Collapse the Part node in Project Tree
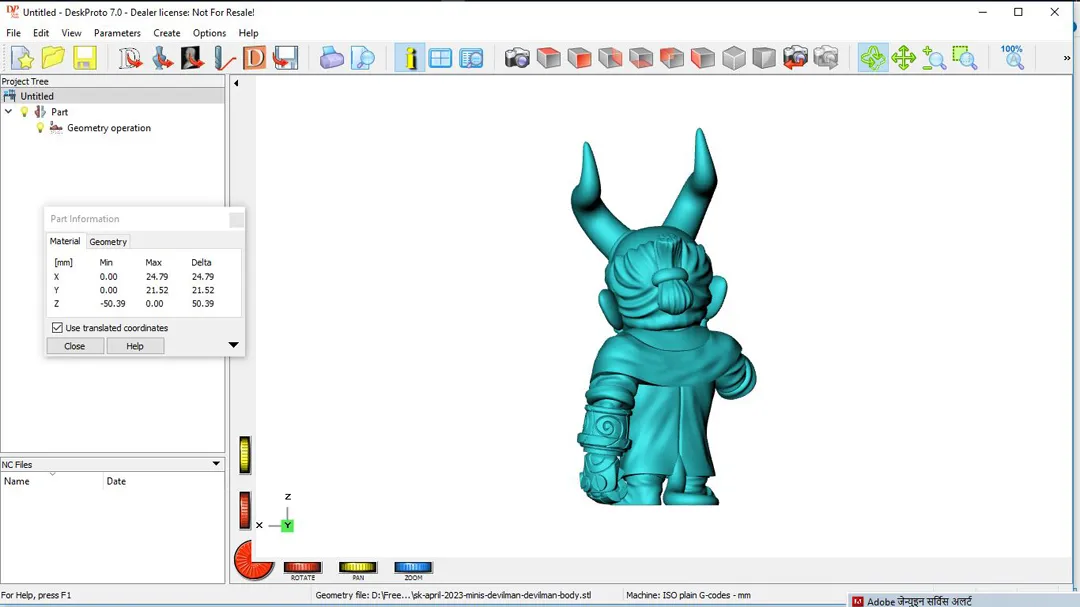 click(x=8, y=112)
